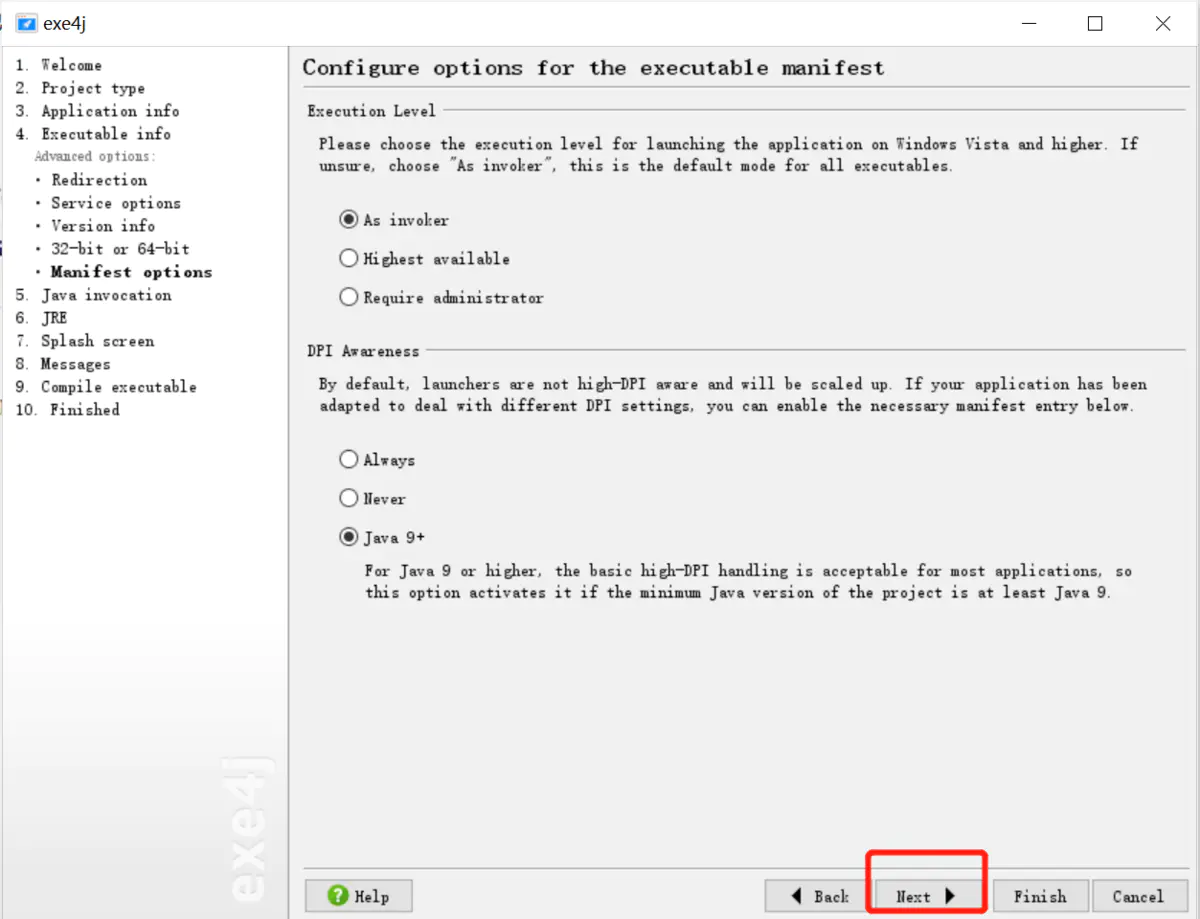The width and height of the screenshot is (1200, 919).
Task: Click the green question mark Help icon
Action: click(x=338, y=896)
